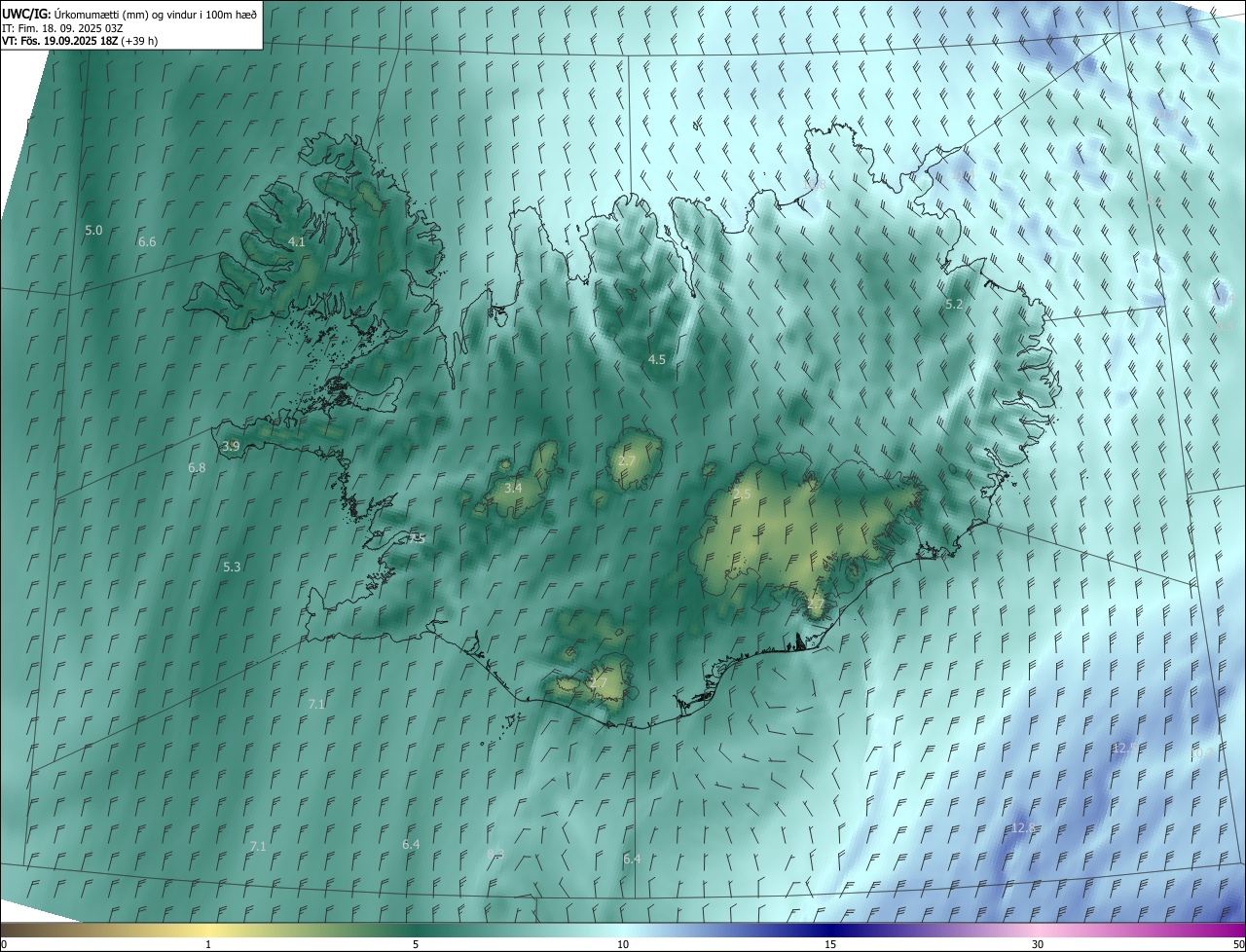Image resolution: width=1246 pixels, height=952 pixels.
Task: Click the 0 tick on the color scale
Action: pyautogui.click(x=4, y=944)
